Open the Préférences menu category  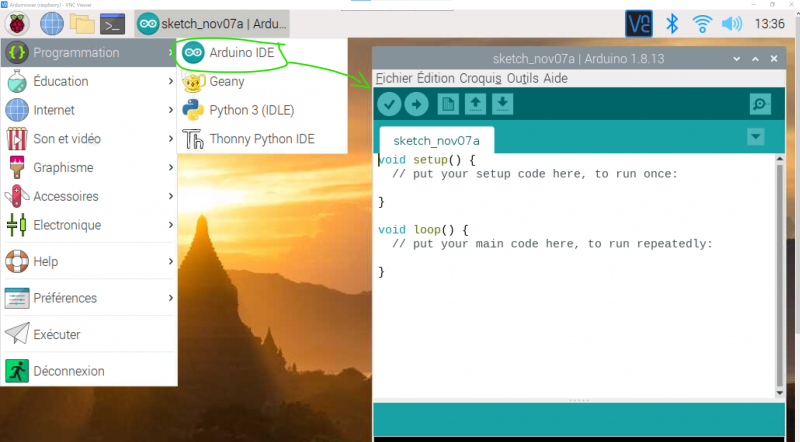point(89,298)
